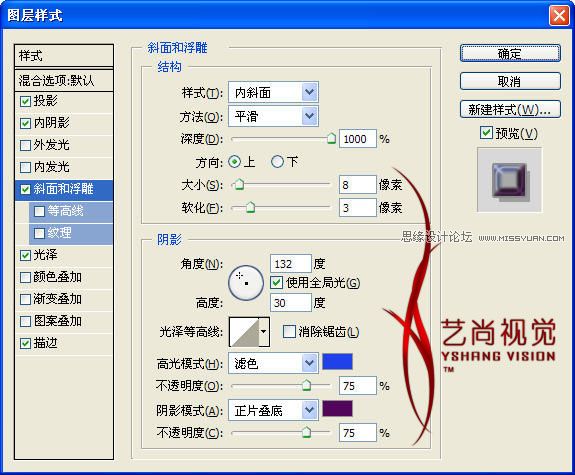Click the 新建样式(W)... button
Viewport: 575px width, 475px height.
(510, 109)
